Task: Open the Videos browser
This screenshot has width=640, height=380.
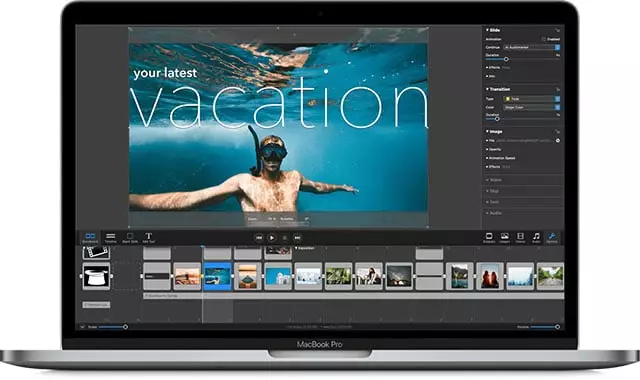Action: point(520,238)
